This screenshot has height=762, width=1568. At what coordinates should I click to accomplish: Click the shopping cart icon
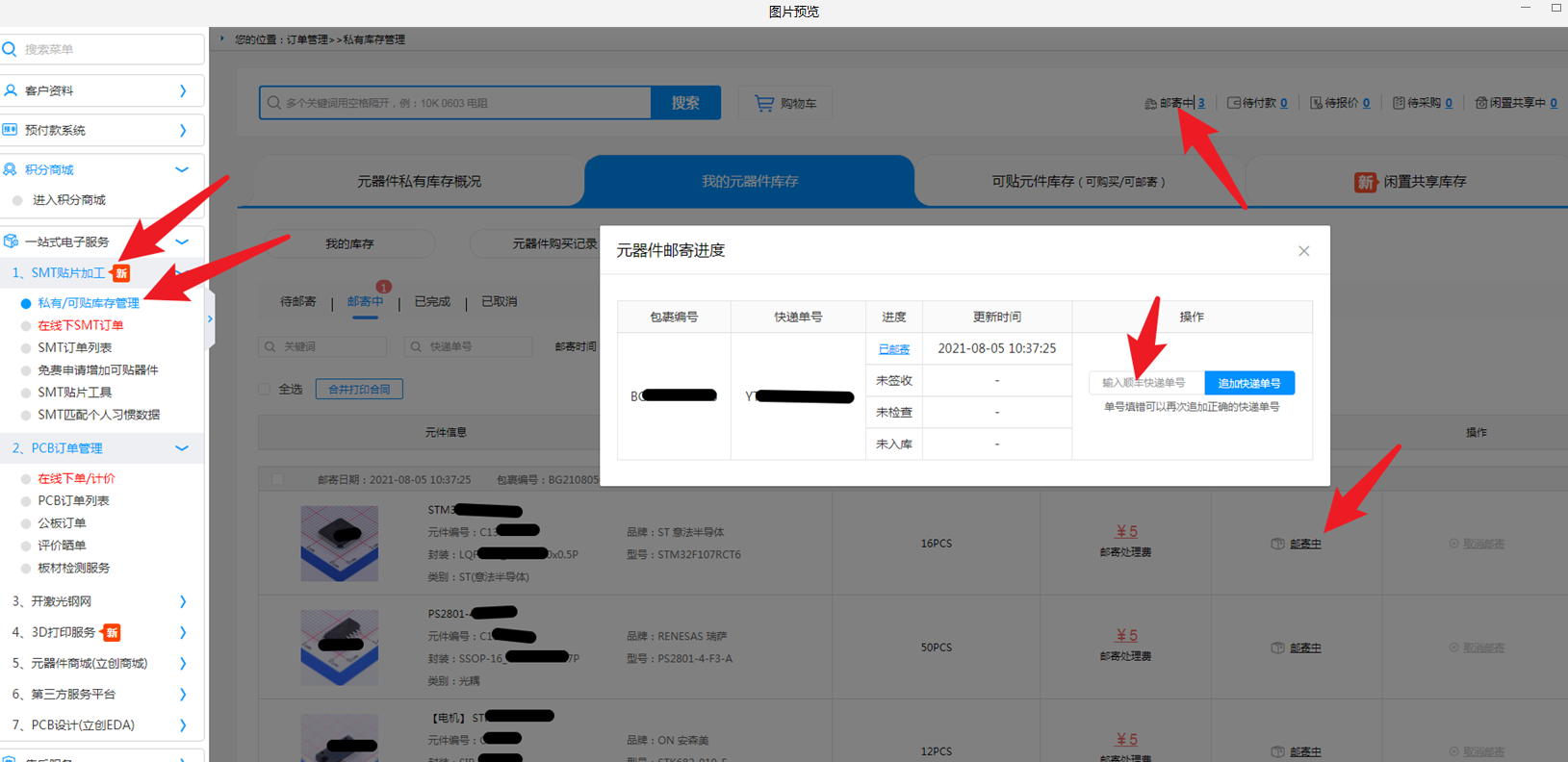(764, 103)
